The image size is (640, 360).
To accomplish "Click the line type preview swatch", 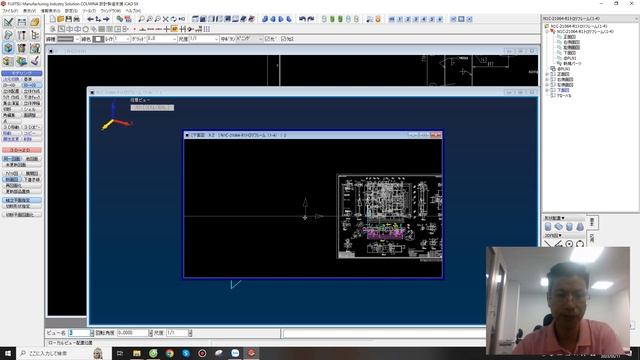I will (65, 39).
